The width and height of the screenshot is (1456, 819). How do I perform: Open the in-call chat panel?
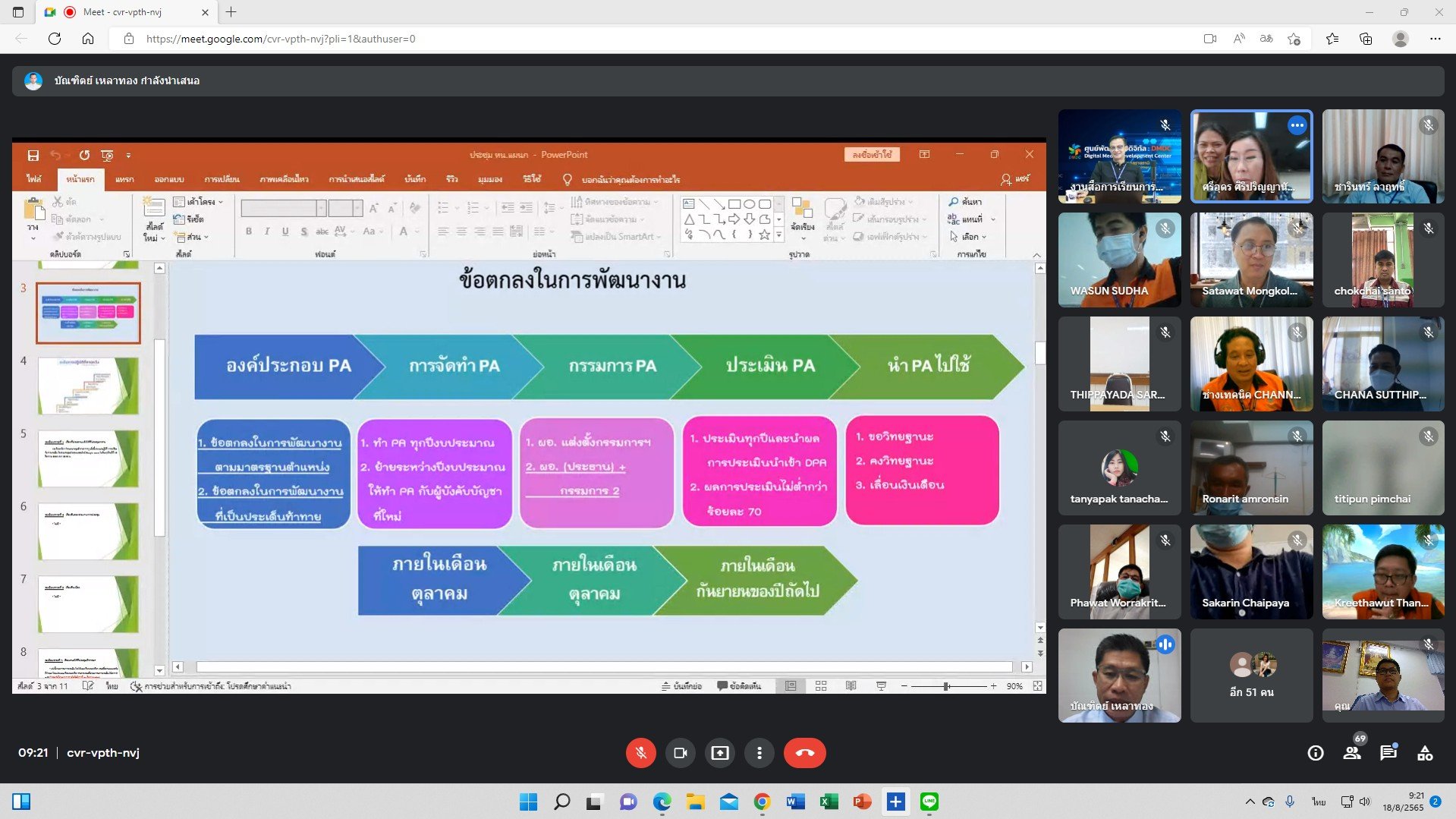coord(1388,753)
